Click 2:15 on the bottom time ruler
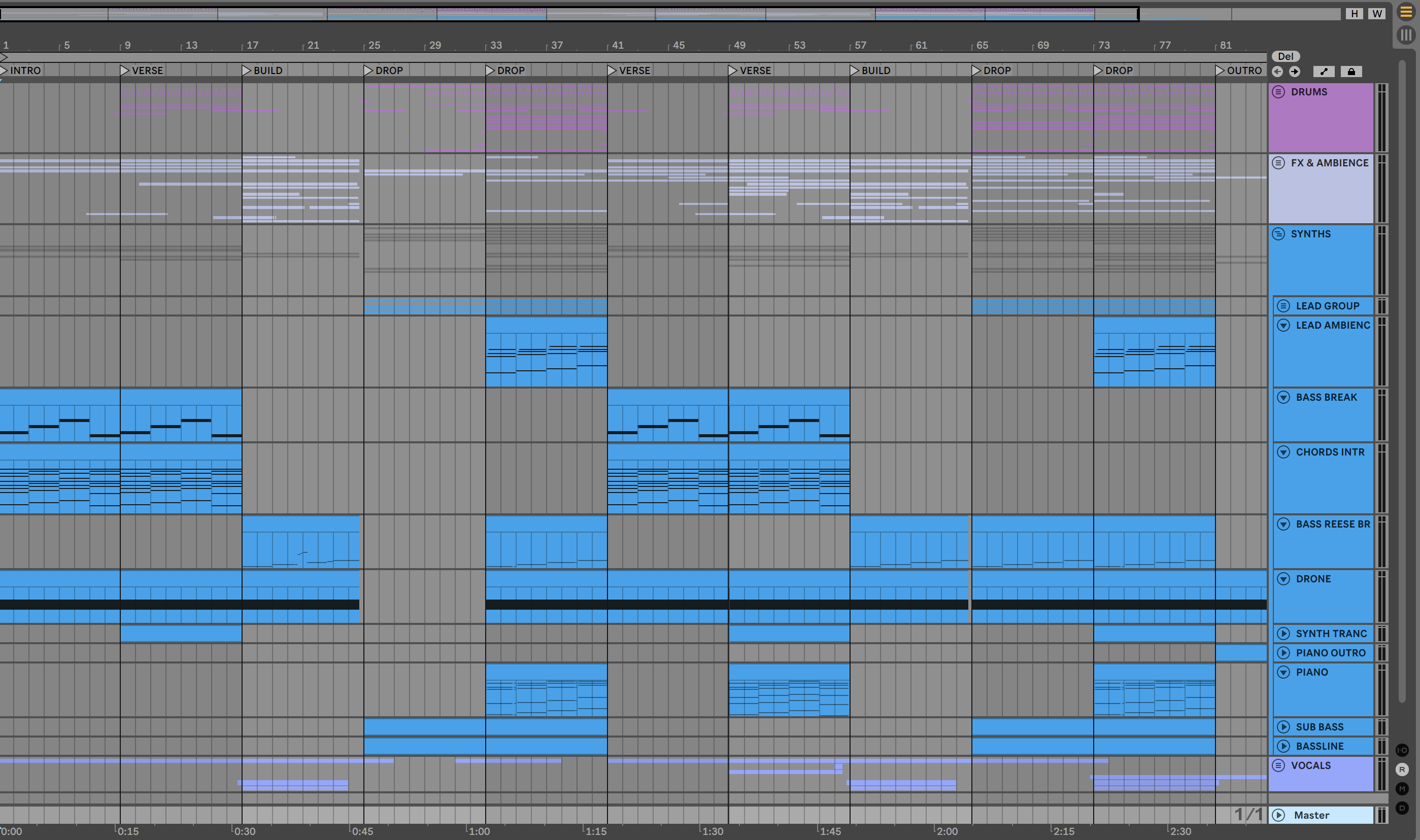The width and height of the screenshot is (1420, 840). click(x=1063, y=831)
